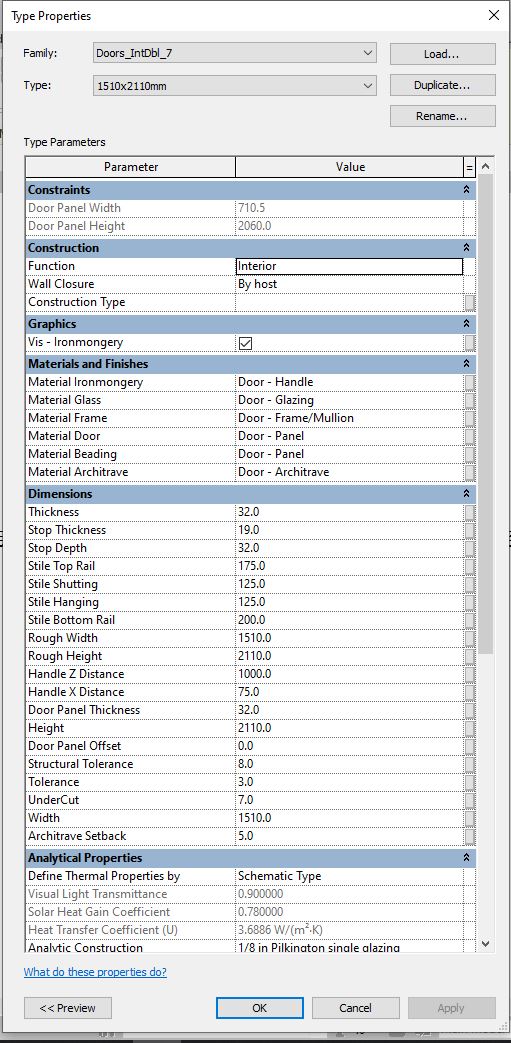Screen dimensions: 511x1043
Task: Select the Material Glass value Door - Glazing
Action: tap(349, 400)
